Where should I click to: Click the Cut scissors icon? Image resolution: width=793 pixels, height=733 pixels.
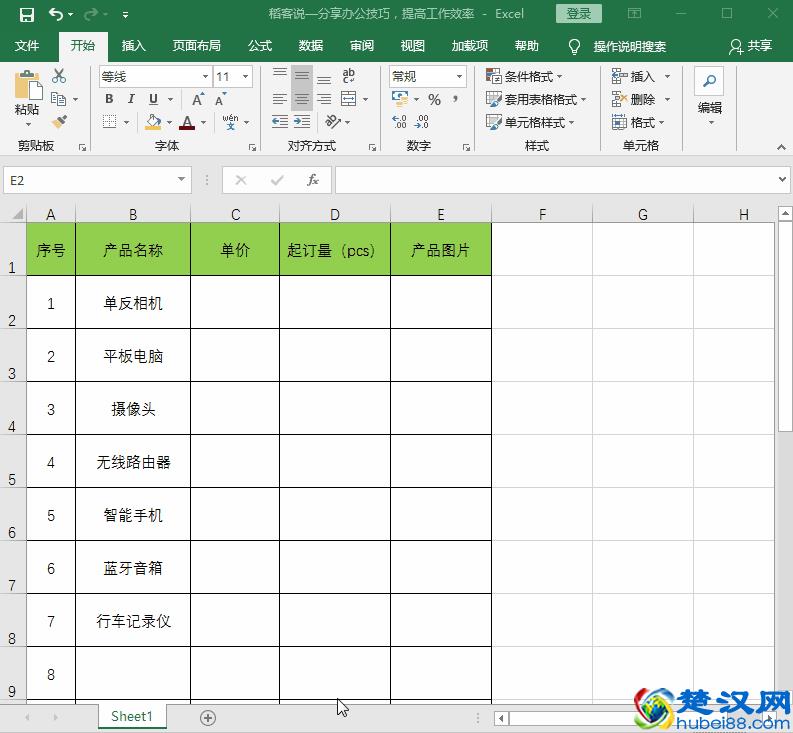point(59,76)
